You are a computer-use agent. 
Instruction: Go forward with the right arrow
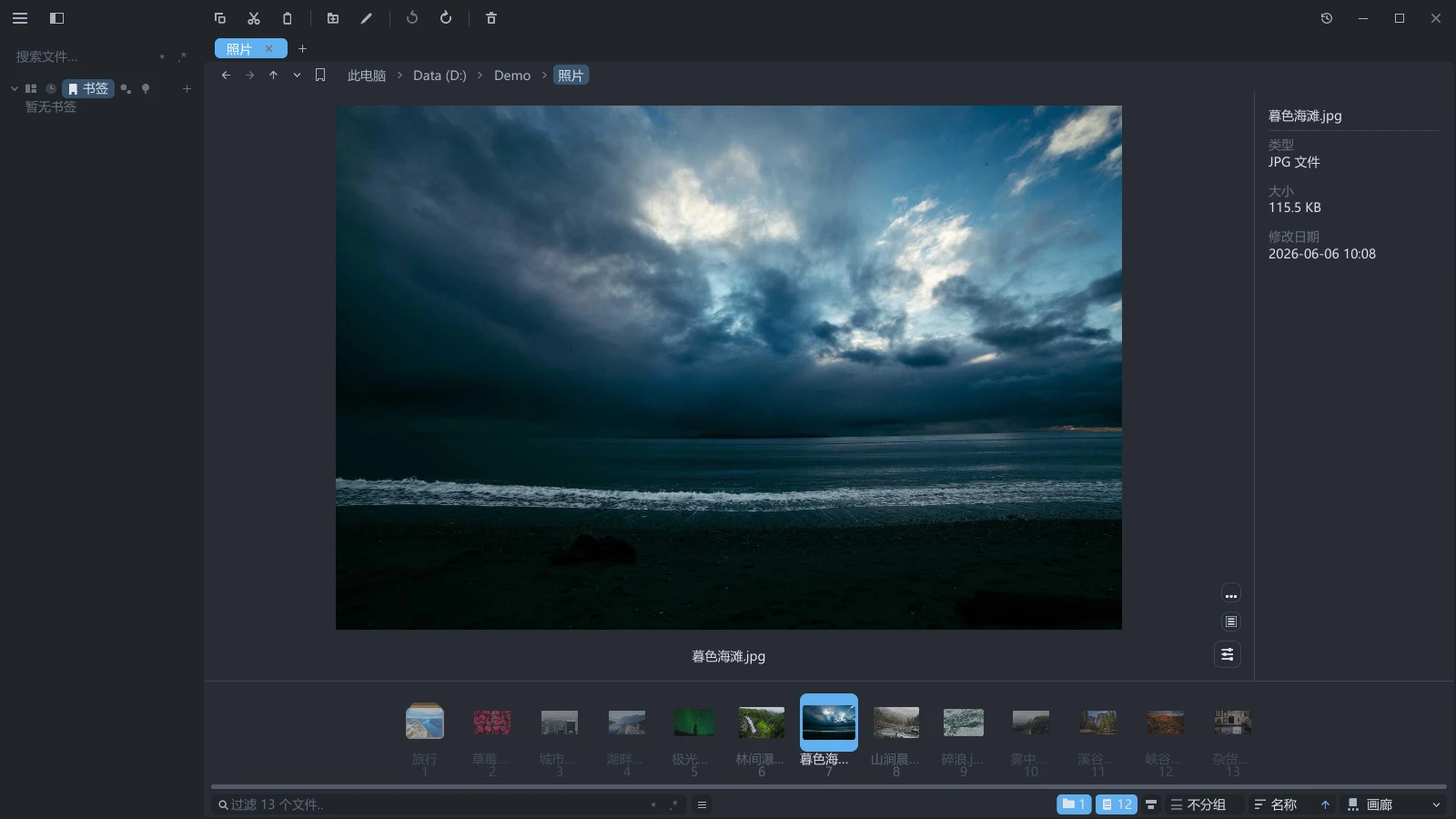click(x=249, y=76)
